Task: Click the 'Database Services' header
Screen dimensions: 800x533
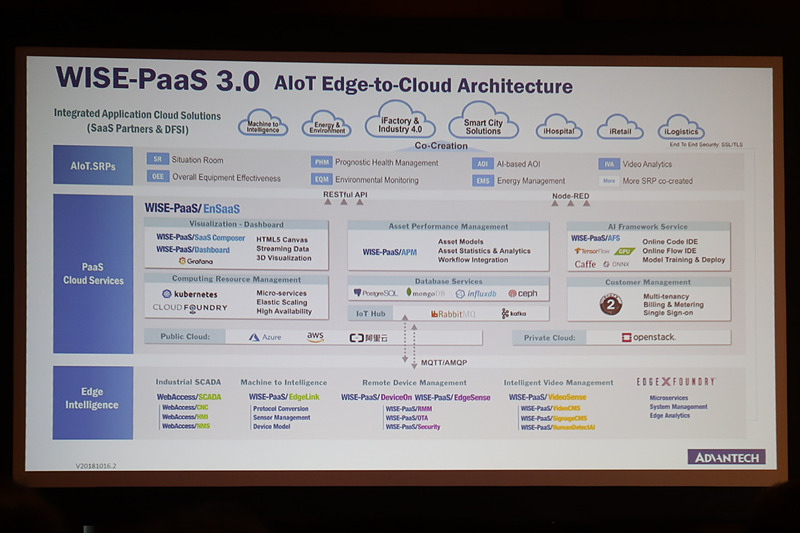Action: tap(448, 281)
